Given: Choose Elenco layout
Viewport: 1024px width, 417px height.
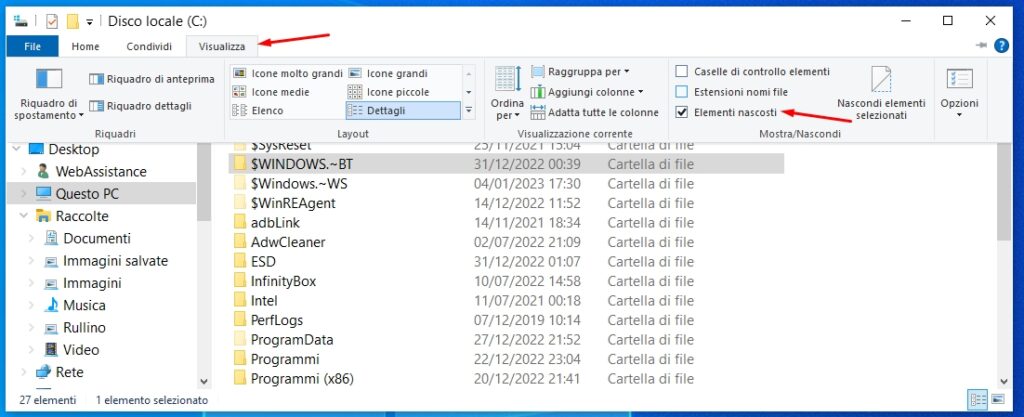Looking at the screenshot, I should 259,110.
